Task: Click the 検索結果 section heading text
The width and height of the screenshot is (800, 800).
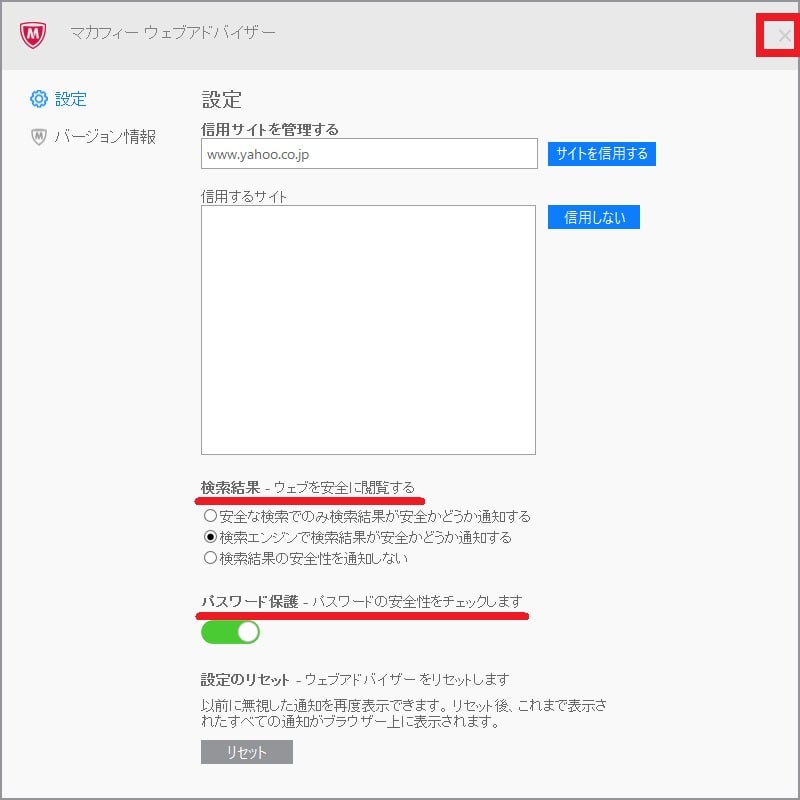Action: coord(231,487)
